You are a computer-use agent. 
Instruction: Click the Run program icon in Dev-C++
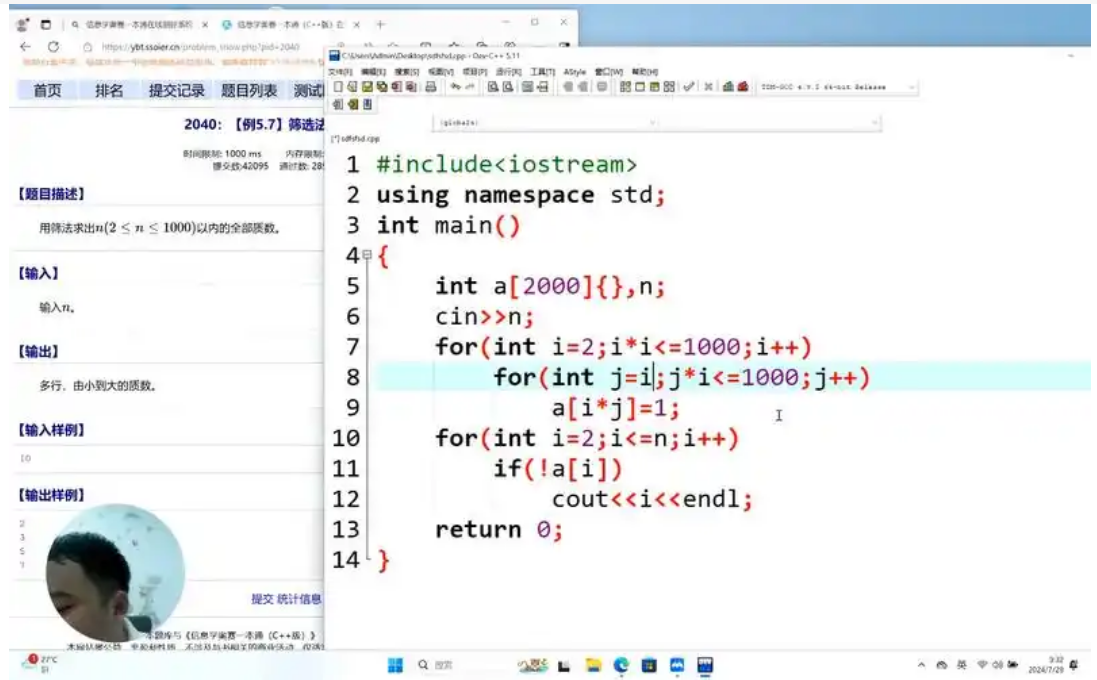tap(639, 87)
